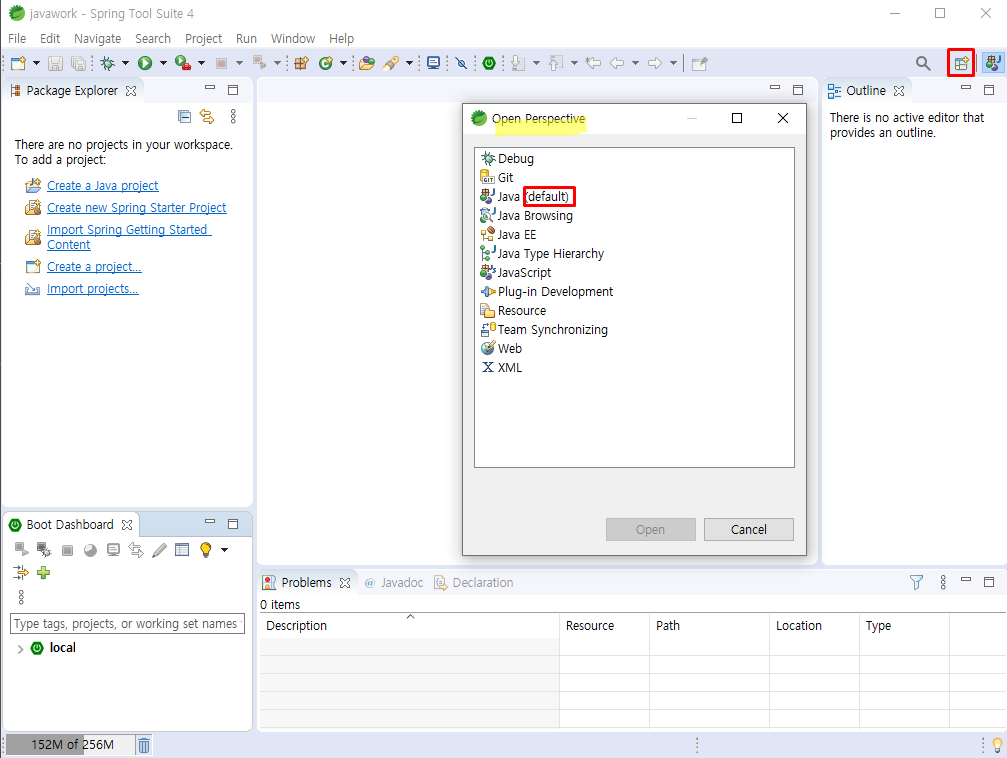Click the Open Perspective toolbar icon

click(x=961, y=63)
